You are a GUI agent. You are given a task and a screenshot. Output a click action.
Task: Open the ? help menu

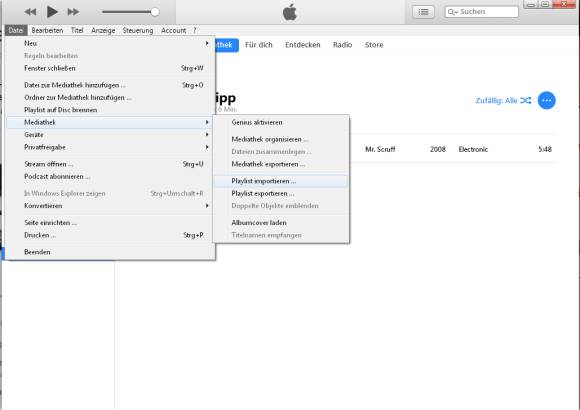pos(195,30)
